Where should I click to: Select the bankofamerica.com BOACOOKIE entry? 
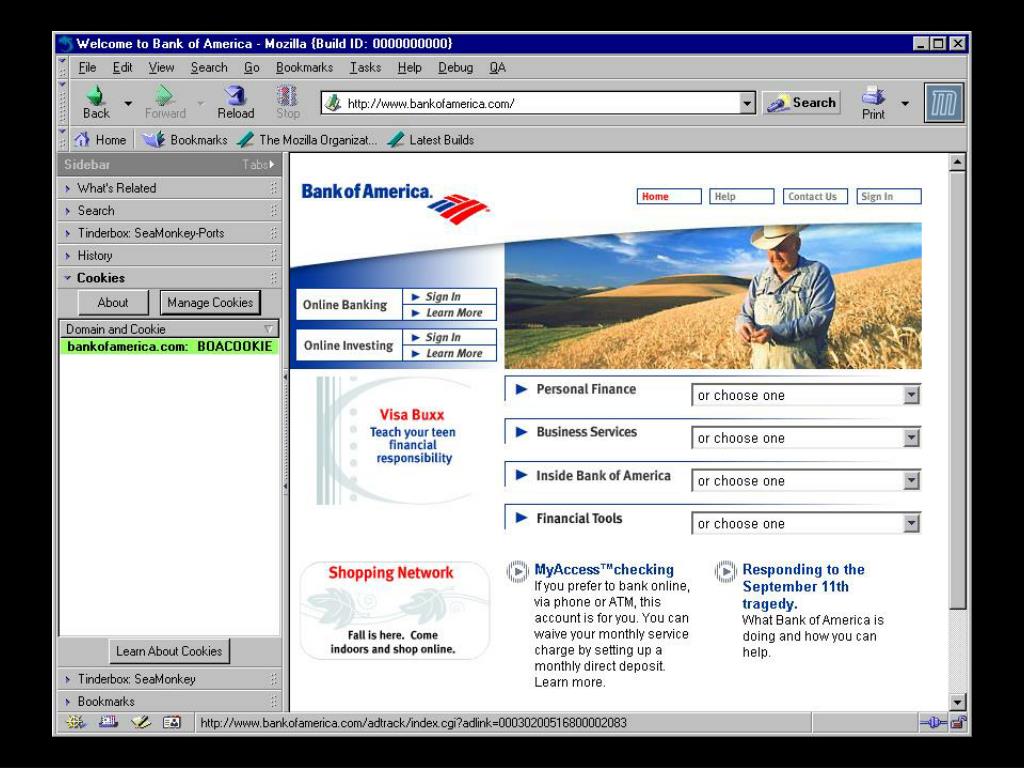coord(168,347)
